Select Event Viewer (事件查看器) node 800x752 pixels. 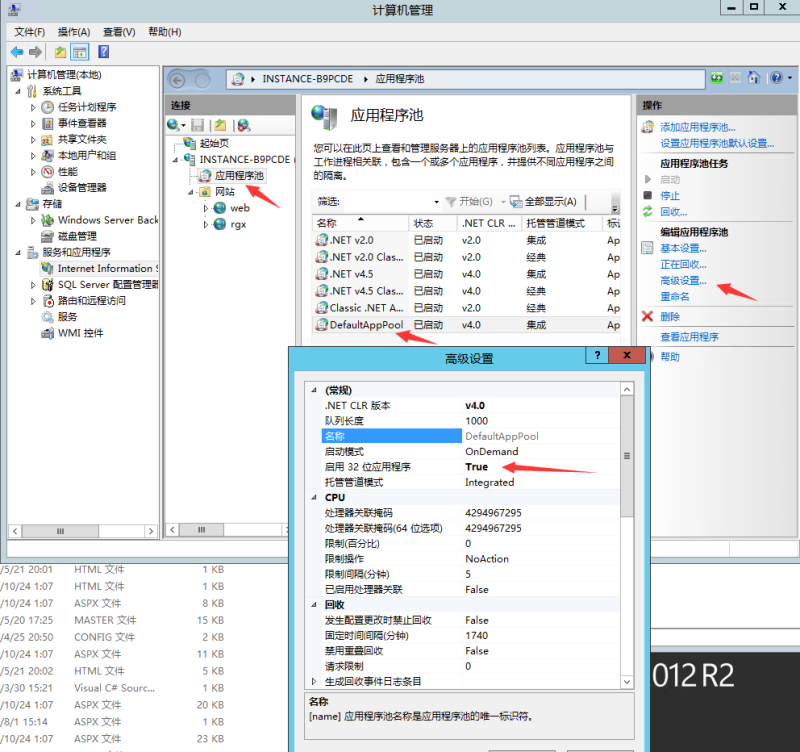pos(82,123)
